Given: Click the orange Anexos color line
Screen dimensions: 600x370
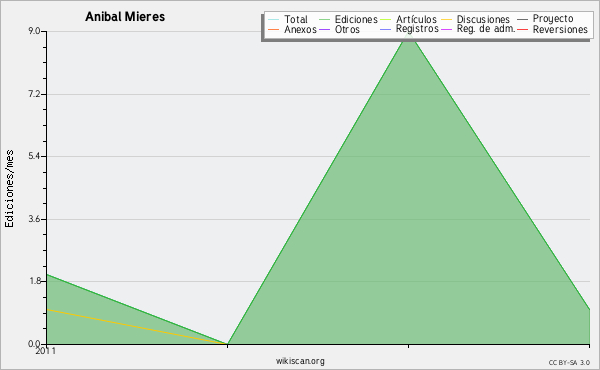Looking at the screenshot, I should pos(274,29).
